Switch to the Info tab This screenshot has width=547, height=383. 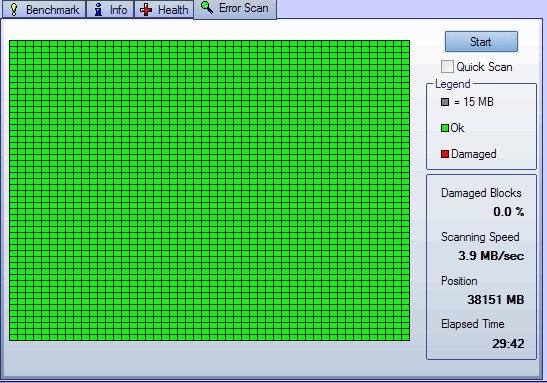pyautogui.click(x=110, y=9)
